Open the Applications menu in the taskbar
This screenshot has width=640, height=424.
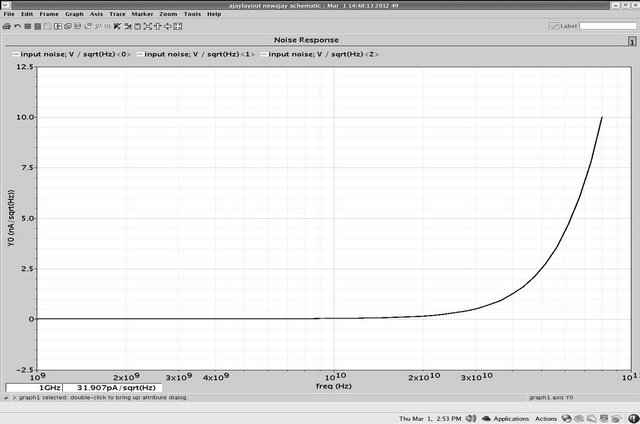[511, 419]
